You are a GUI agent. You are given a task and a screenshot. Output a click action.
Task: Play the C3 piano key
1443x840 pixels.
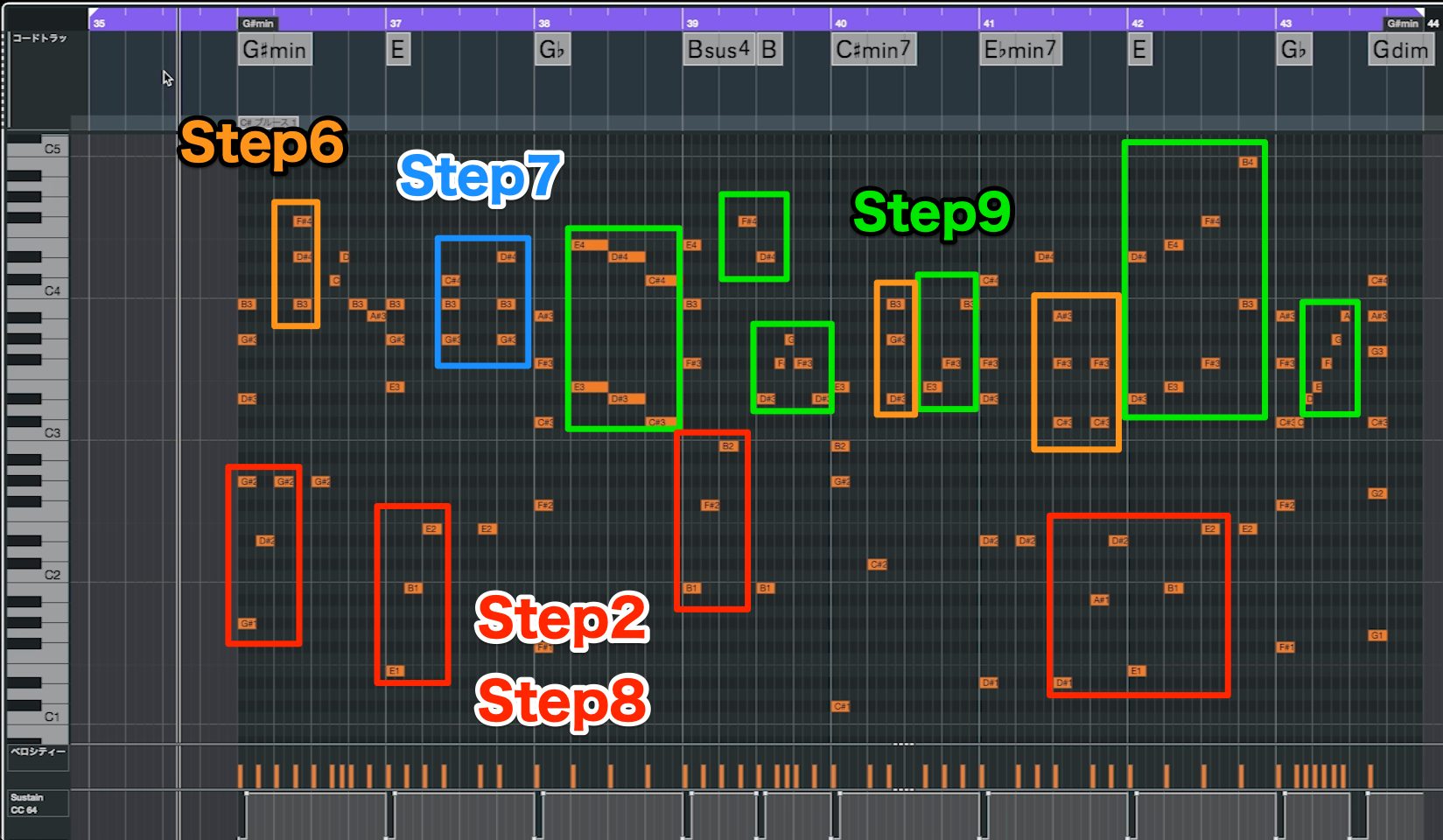coord(38,433)
